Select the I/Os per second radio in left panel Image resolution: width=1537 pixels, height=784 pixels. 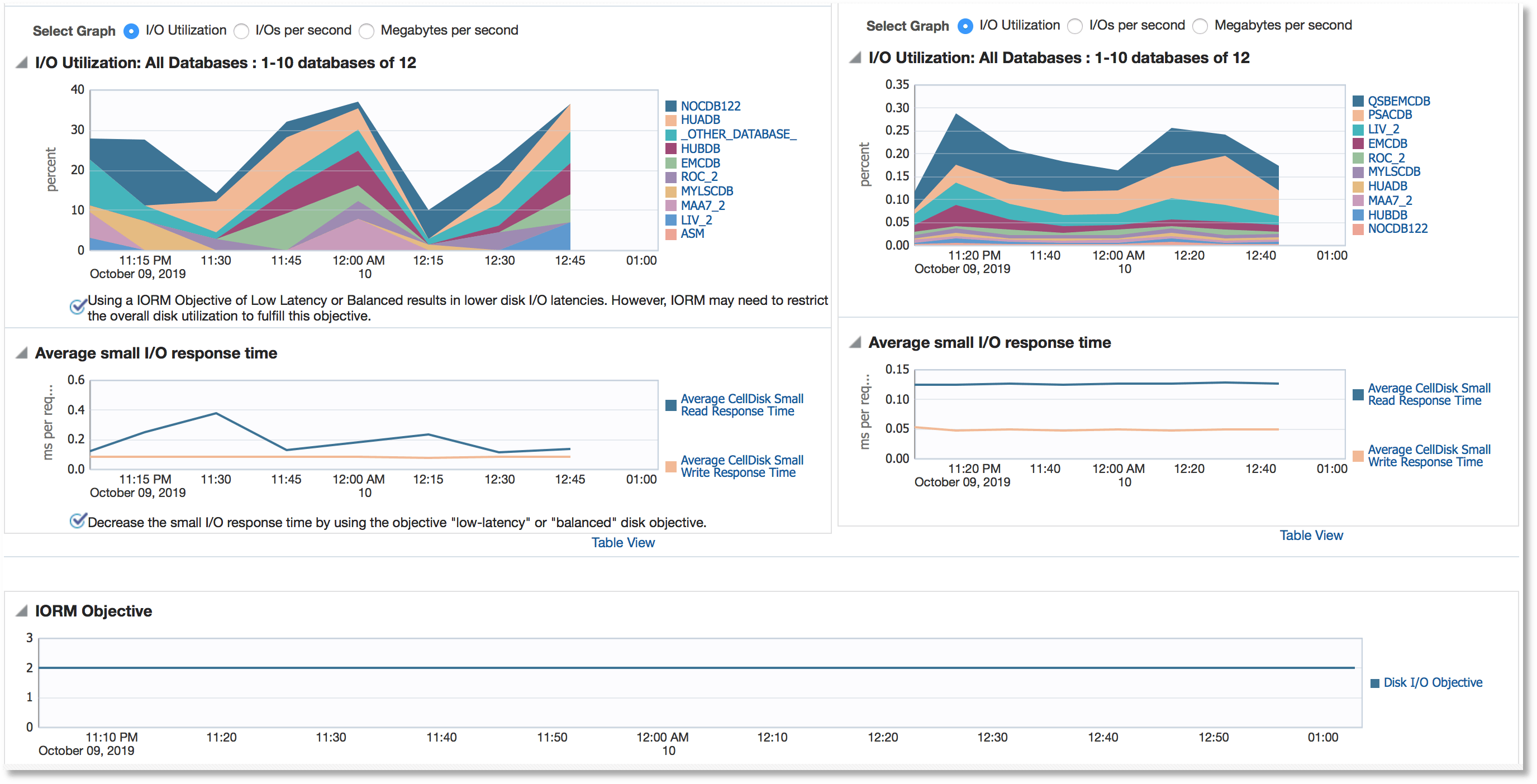(x=242, y=30)
